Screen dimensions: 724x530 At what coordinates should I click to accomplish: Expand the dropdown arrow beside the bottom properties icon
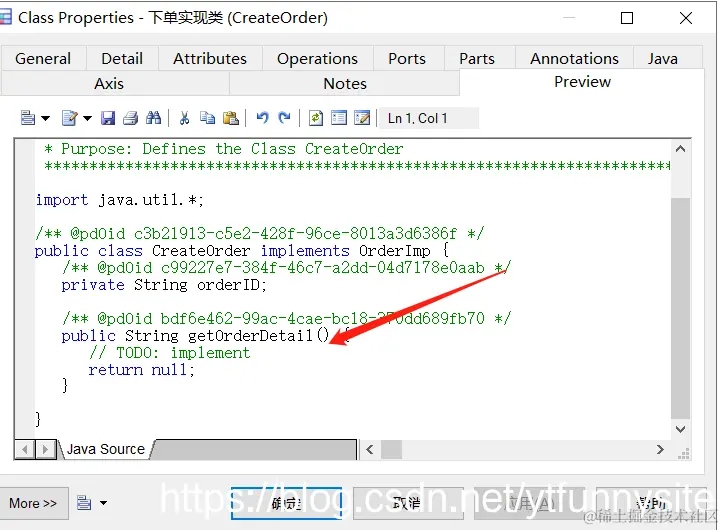pos(103,503)
